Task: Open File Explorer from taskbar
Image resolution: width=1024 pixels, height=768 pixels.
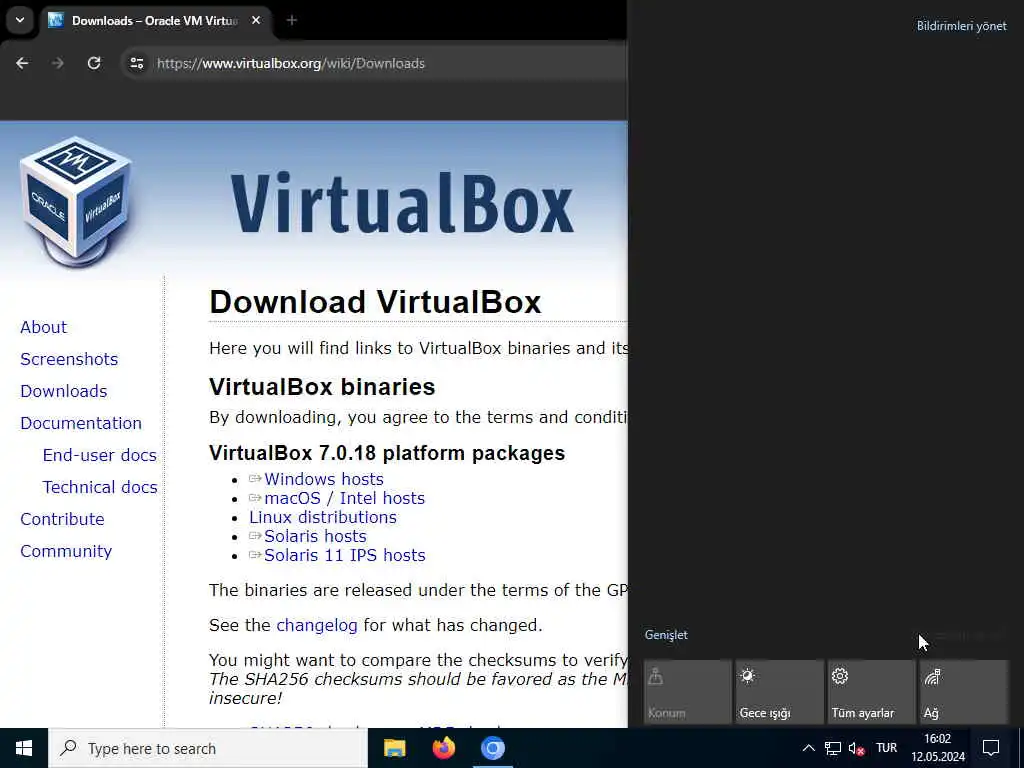Action: click(x=394, y=748)
